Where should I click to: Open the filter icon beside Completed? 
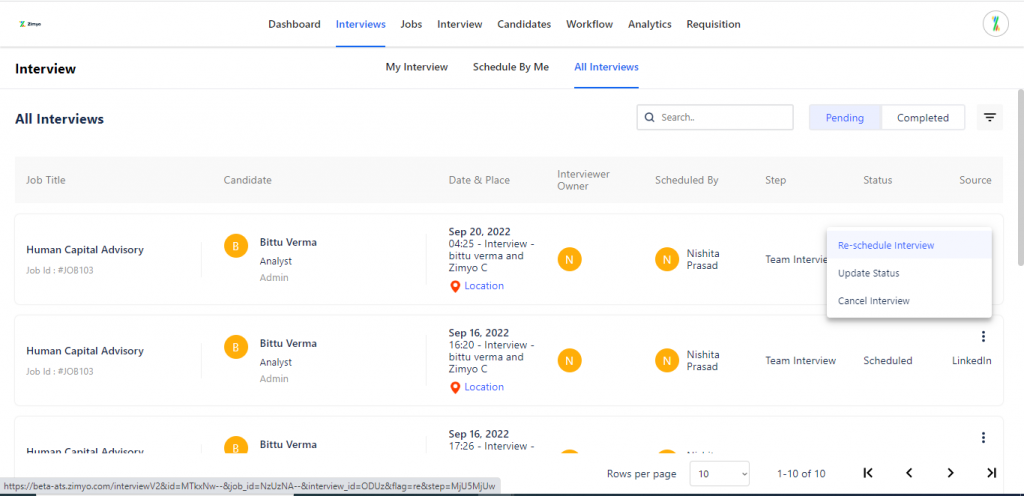pos(989,118)
